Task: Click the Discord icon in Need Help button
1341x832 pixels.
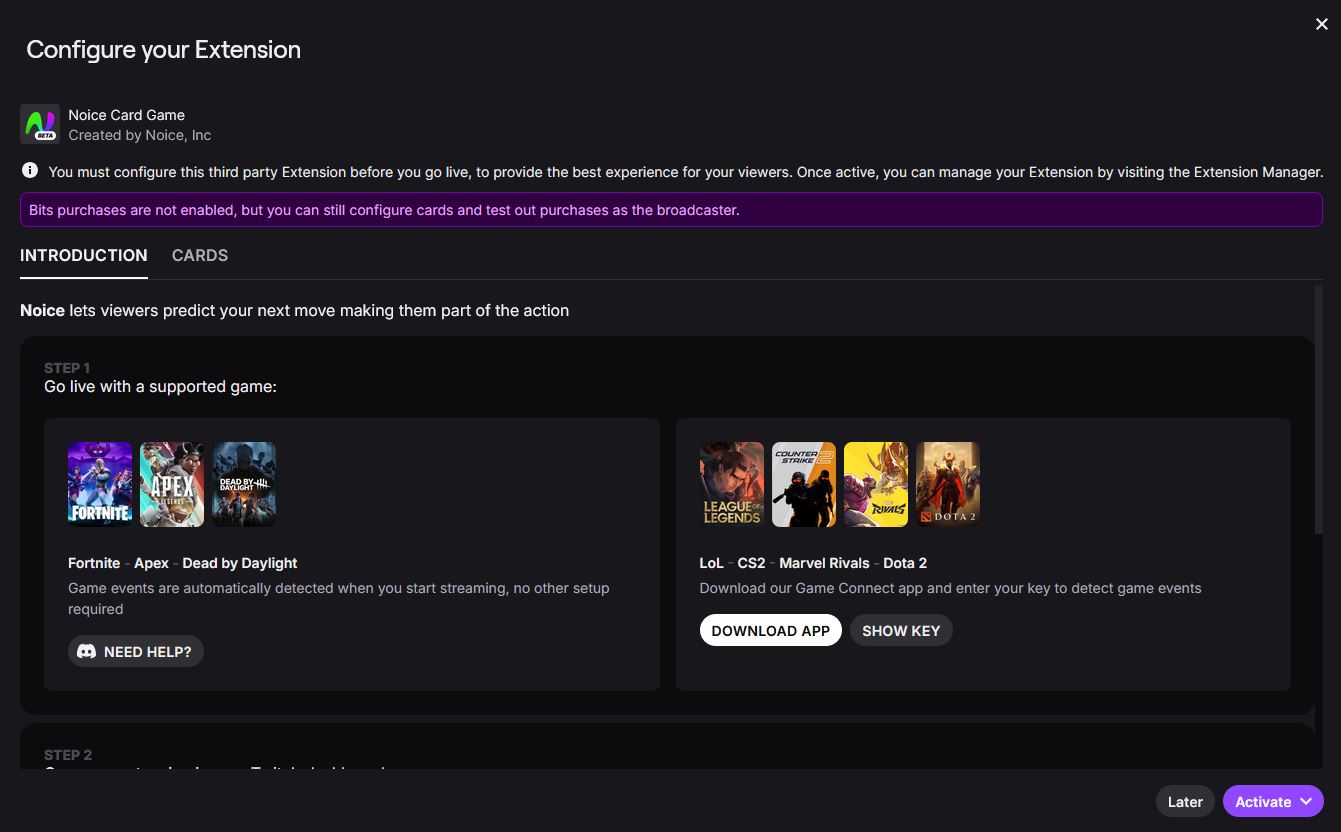Action: (x=87, y=652)
